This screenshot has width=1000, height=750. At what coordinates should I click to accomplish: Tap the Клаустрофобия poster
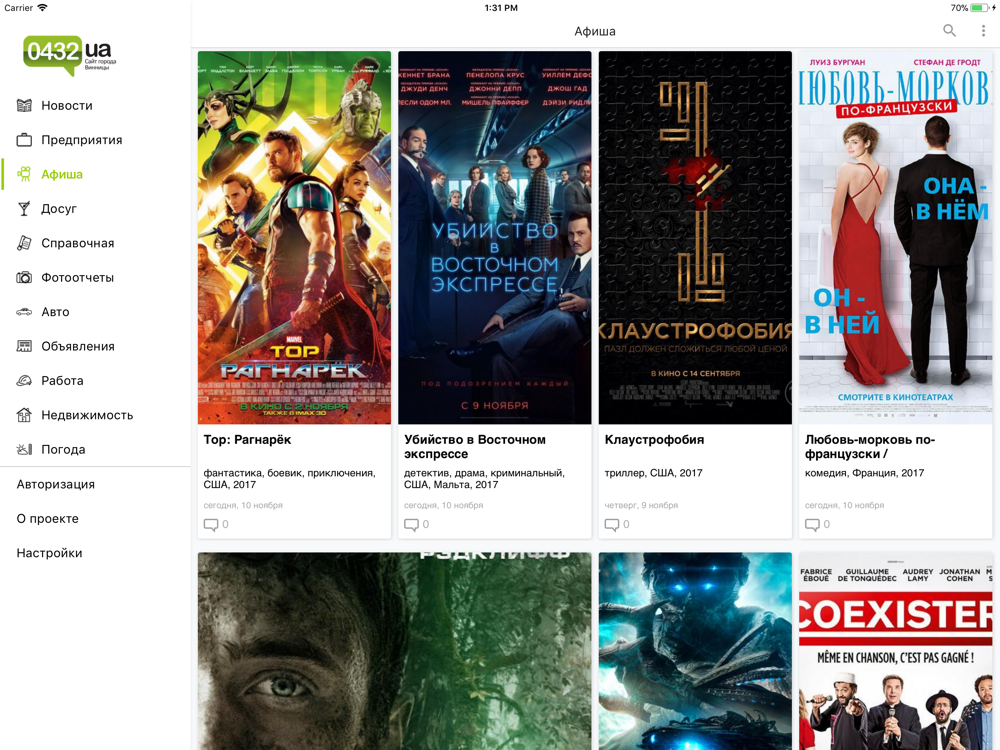click(695, 237)
